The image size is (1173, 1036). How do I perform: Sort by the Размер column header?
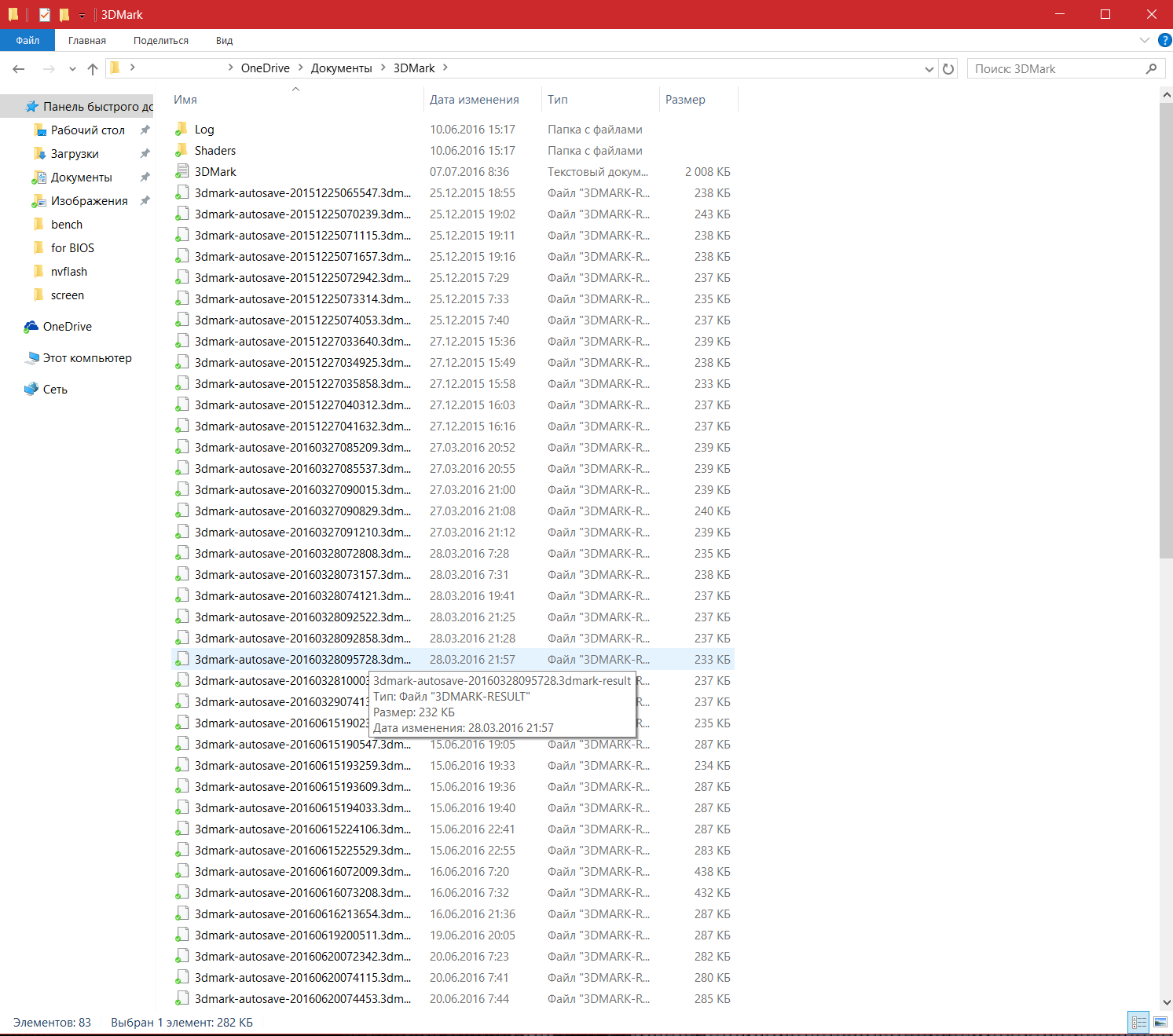[x=698, y=100]
